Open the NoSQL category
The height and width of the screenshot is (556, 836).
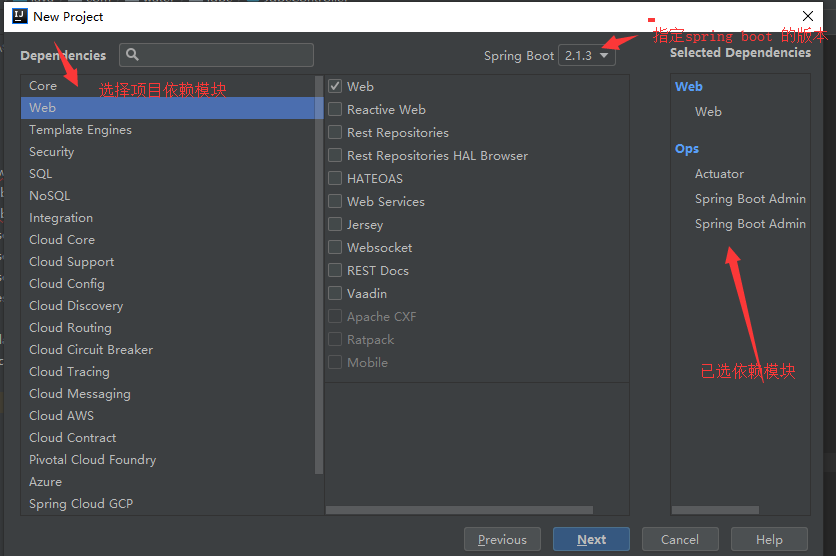[168, 196]
